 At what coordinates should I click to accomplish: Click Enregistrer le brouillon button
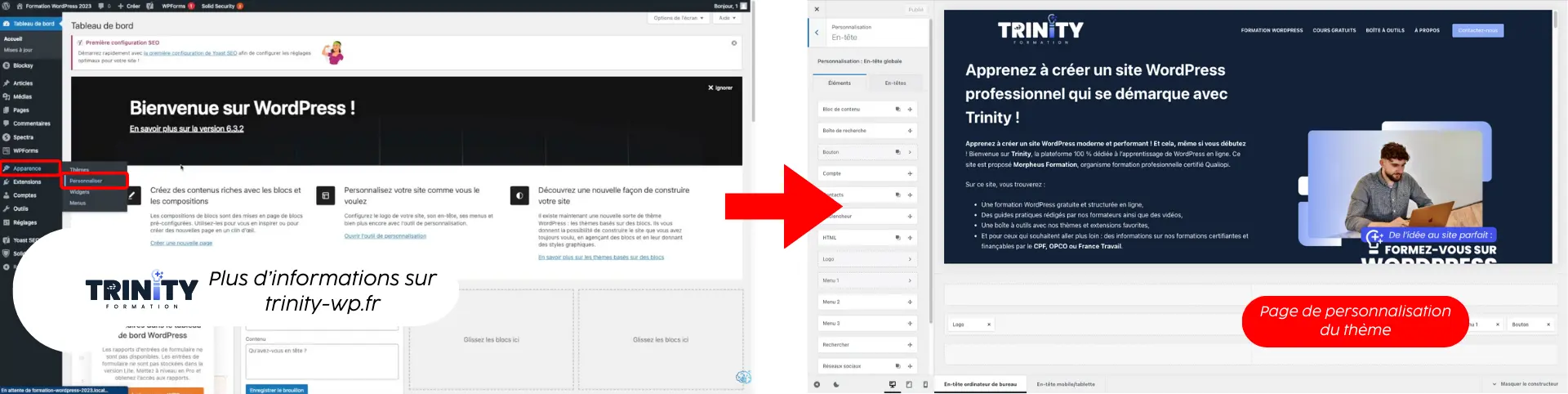(x=277, y=390)
